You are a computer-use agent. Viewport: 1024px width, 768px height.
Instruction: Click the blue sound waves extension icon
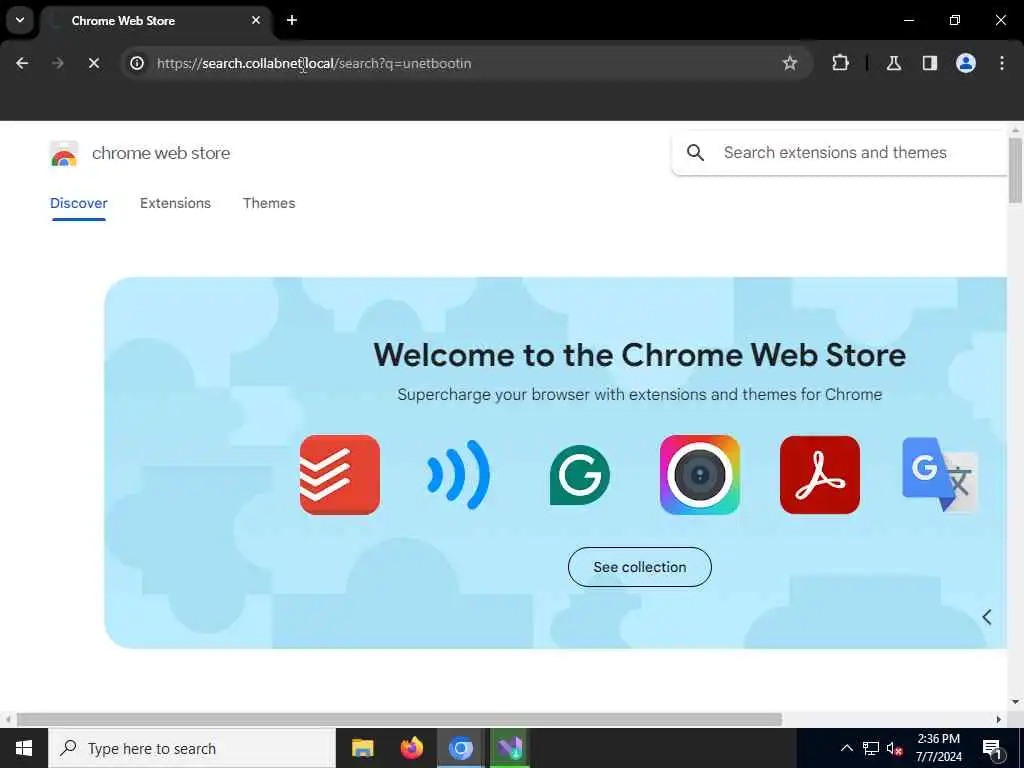pyautogui.click(x=458, y=475)
